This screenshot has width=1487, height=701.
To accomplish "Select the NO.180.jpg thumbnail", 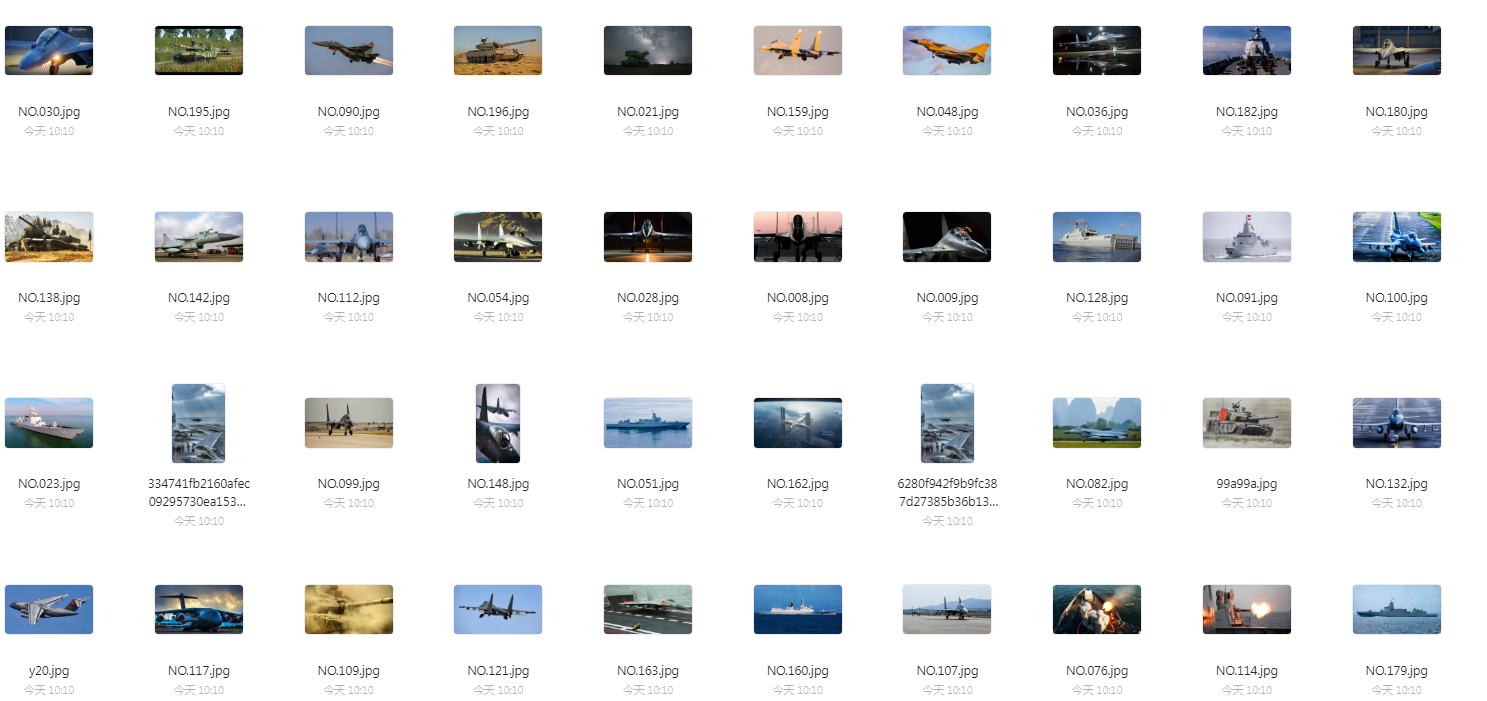I will [1397, 51].
